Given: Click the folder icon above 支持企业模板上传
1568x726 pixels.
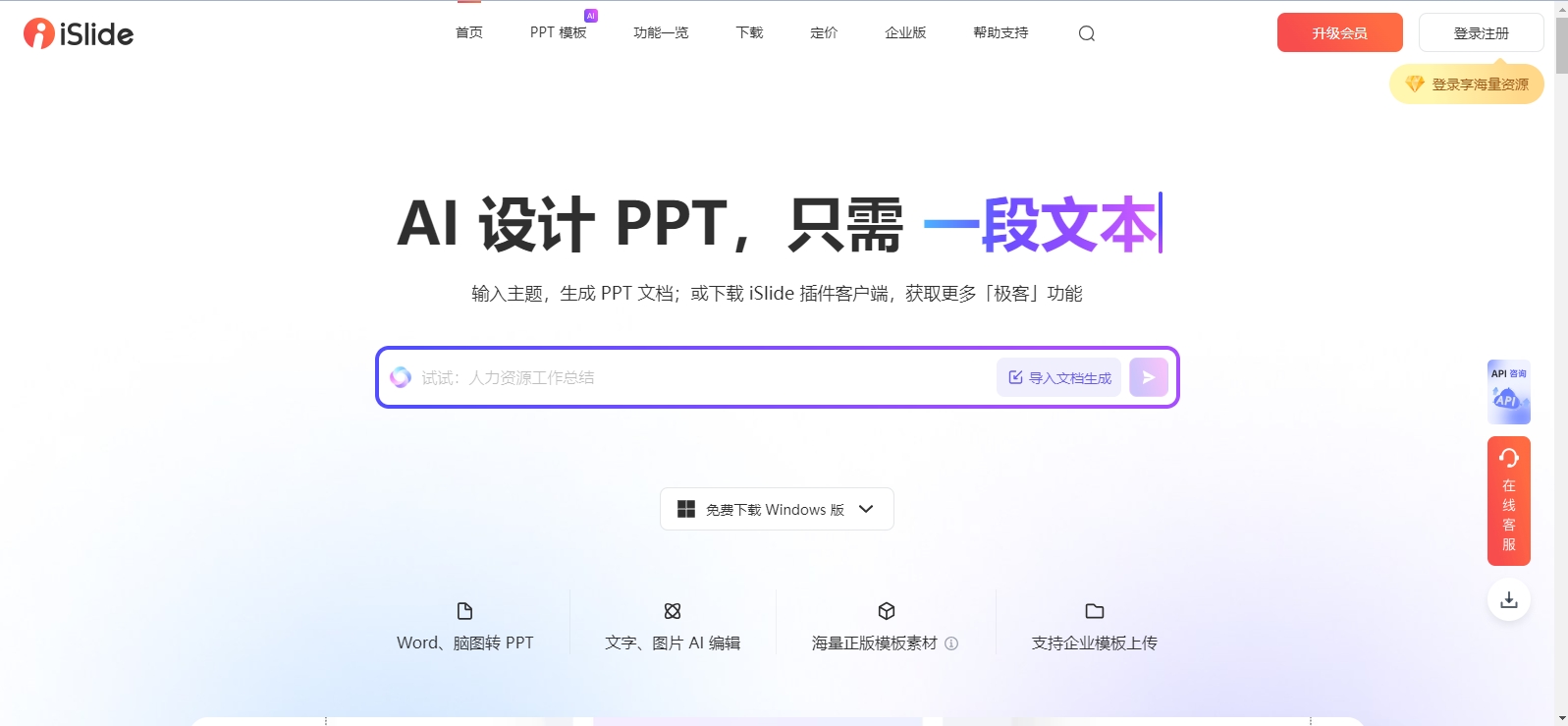Looking at the screenshot, I should 1095,611.
